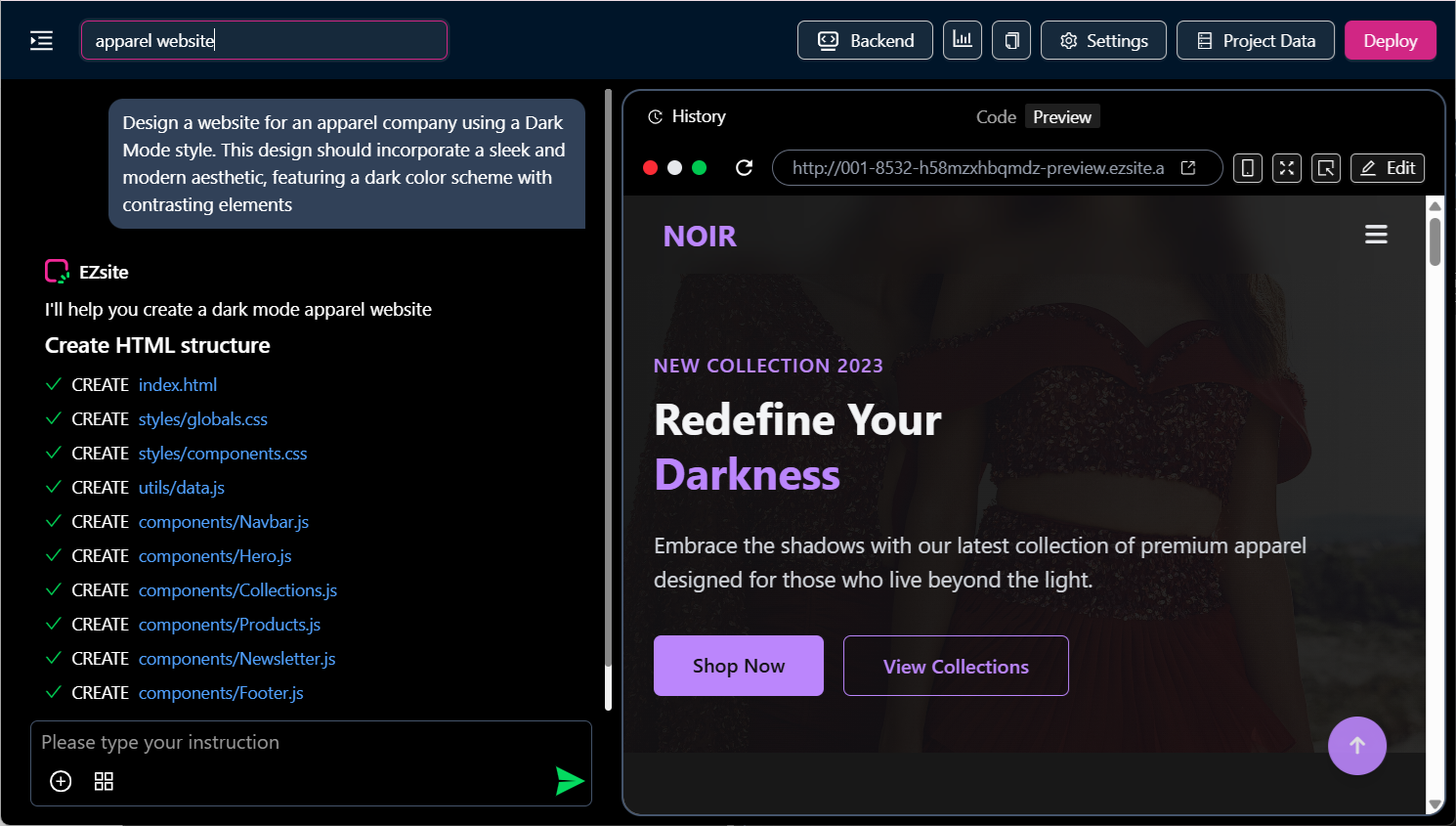Viewport: 1456px width, 826px height.
Task: Click the copy project icon
Action: (x=1011, y=40)
